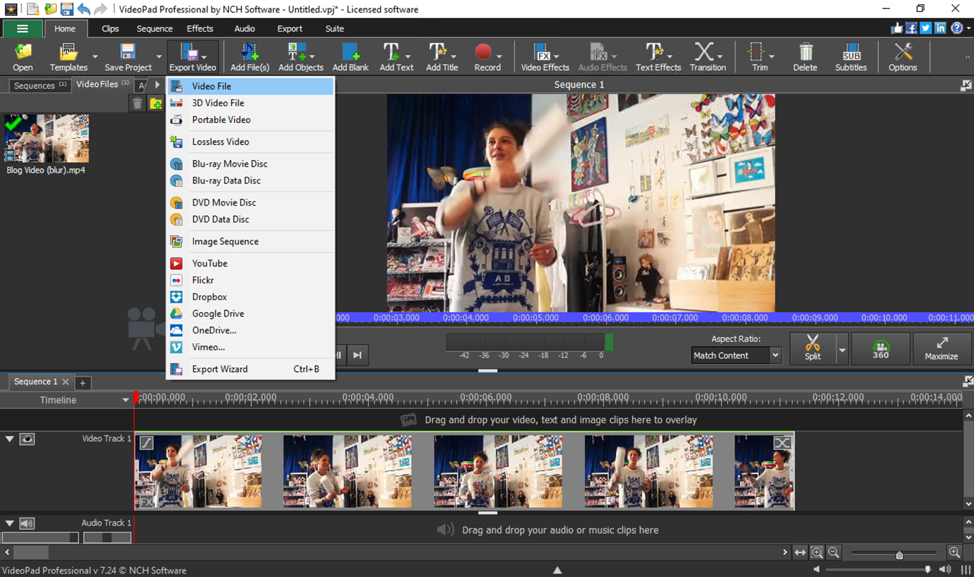The width and height of the screenshot is (974, 577).
Task: Toggle the volume speaker icon in status bar
Action: [x=945, y=569]
